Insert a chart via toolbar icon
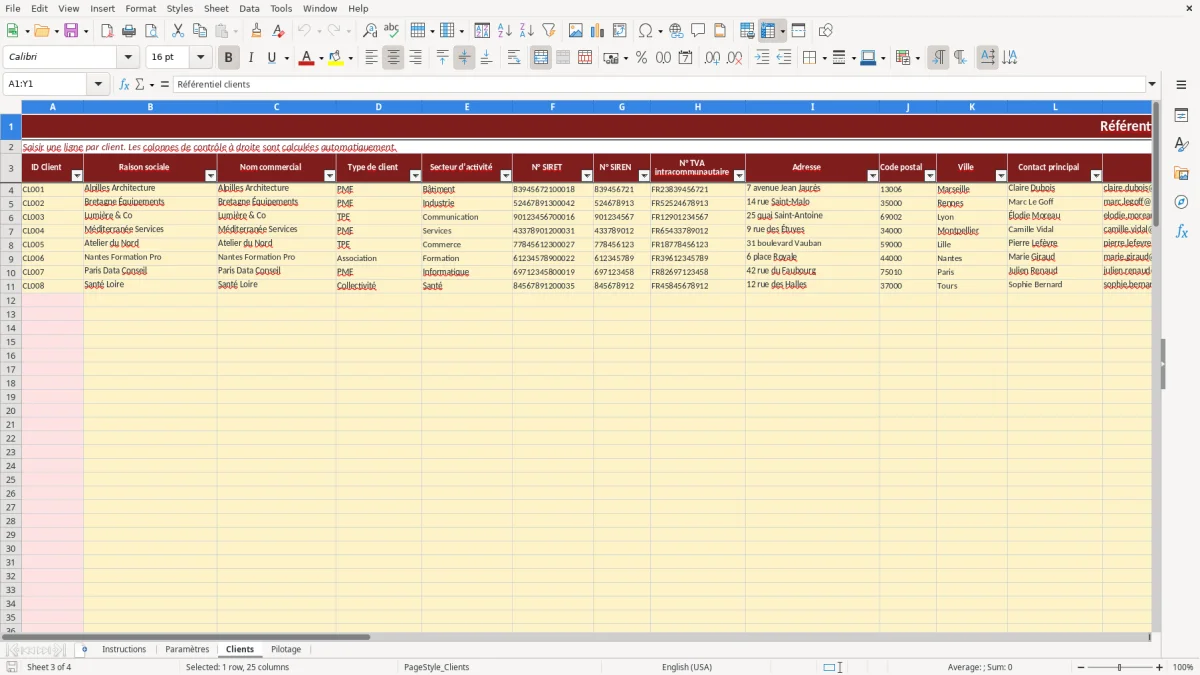The height and width of the screenshot is (675, 1200). tap(598, 31)
